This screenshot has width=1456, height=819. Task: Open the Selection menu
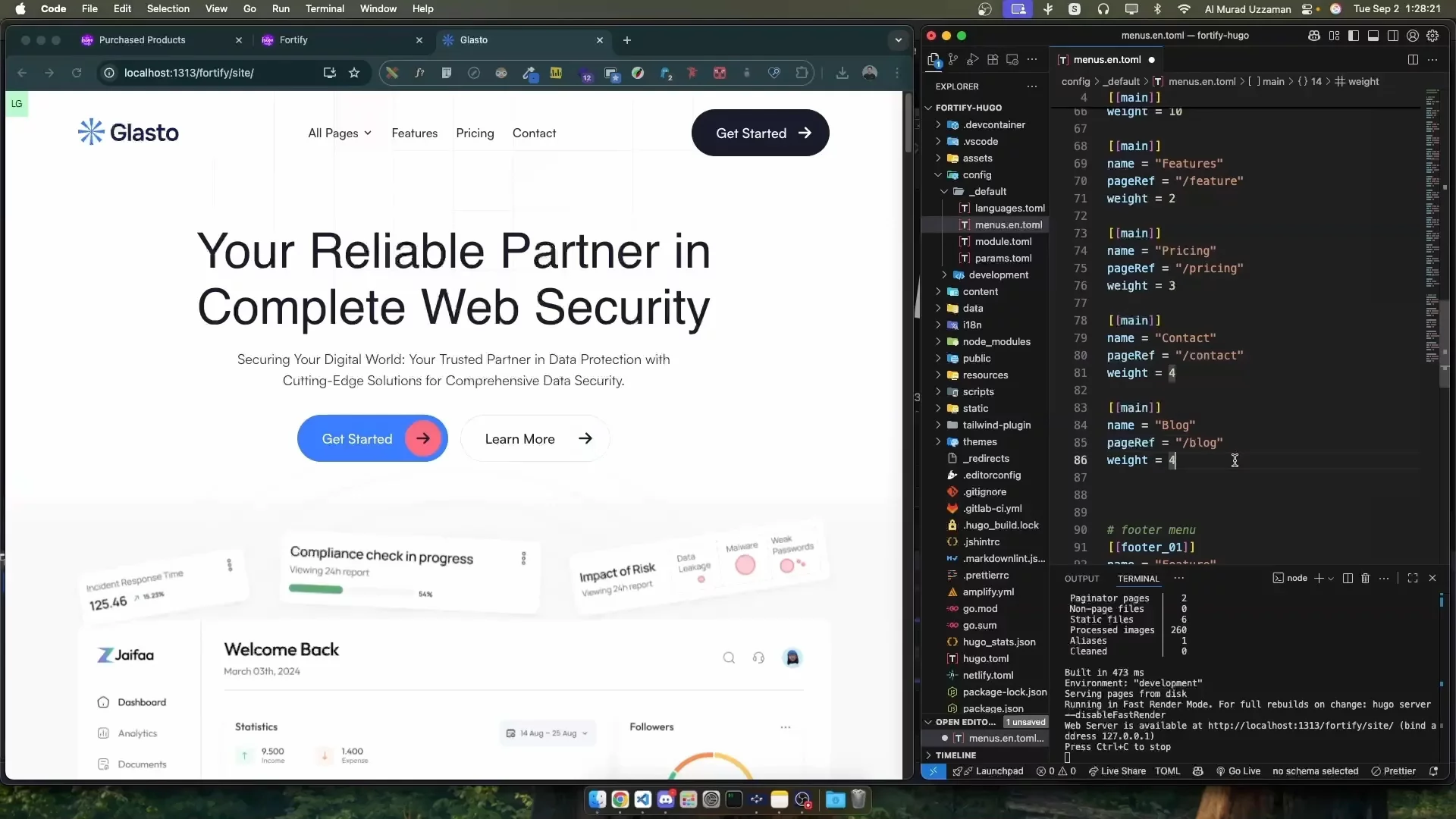point(168,8)
